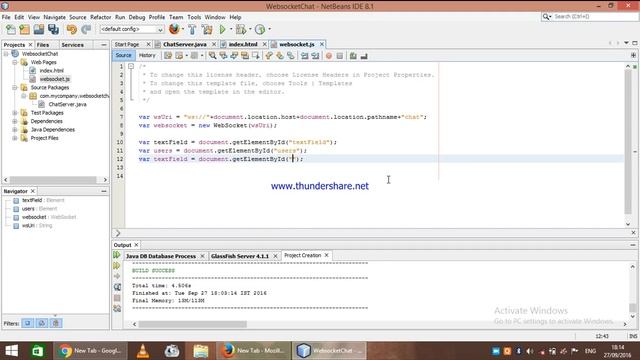Click the Comment icon in editor toolbar
640x360 pixels.
[x=353, y=56]
